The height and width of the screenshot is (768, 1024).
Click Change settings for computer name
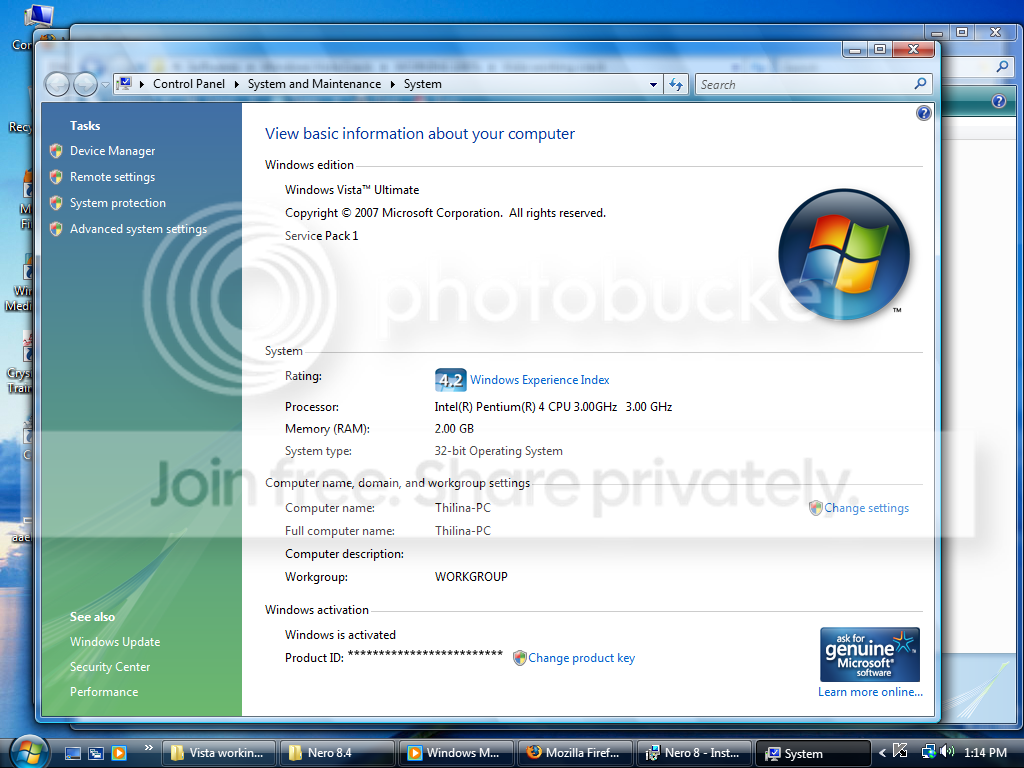(866, 508)
